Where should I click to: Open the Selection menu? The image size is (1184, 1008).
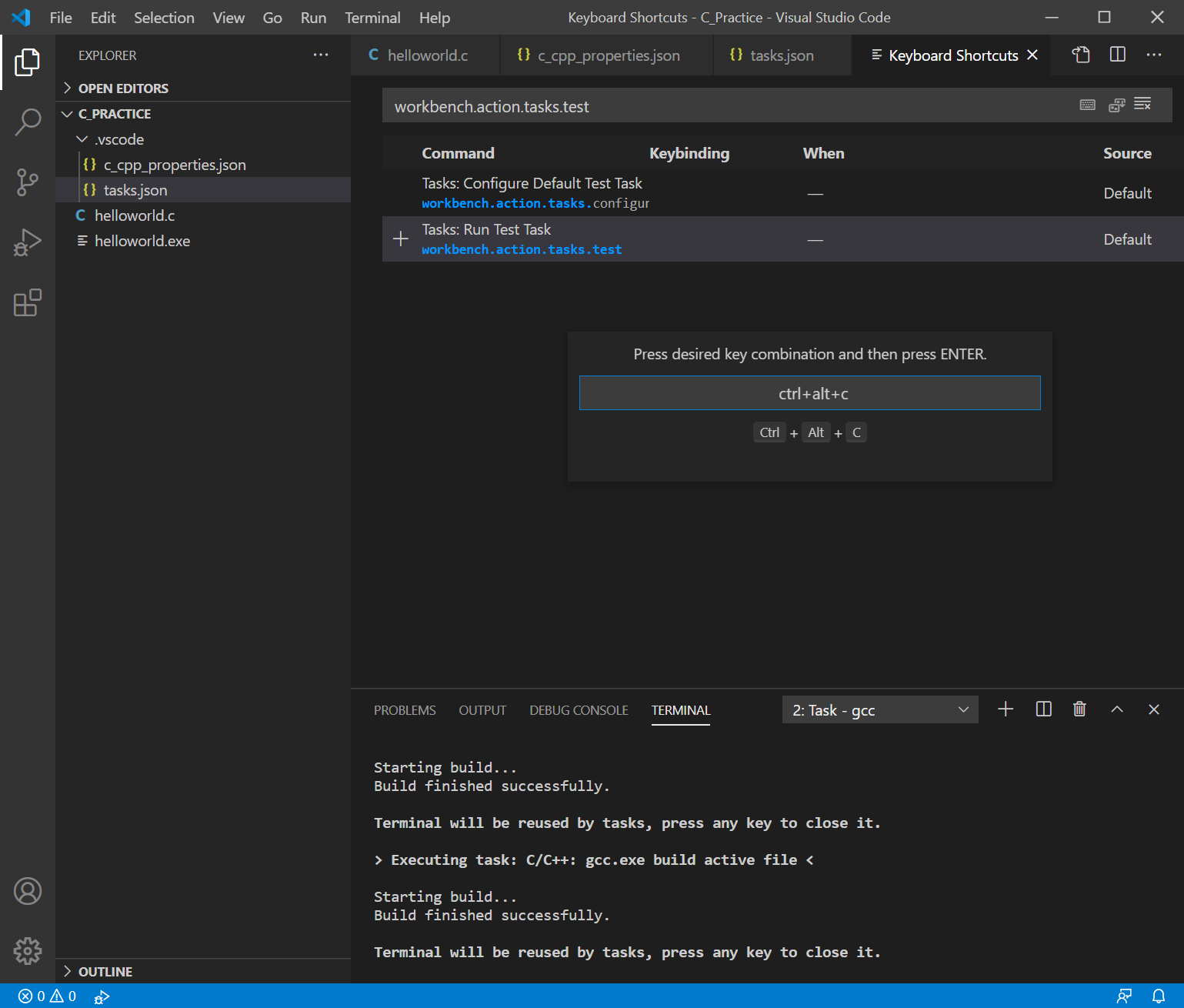164,17
